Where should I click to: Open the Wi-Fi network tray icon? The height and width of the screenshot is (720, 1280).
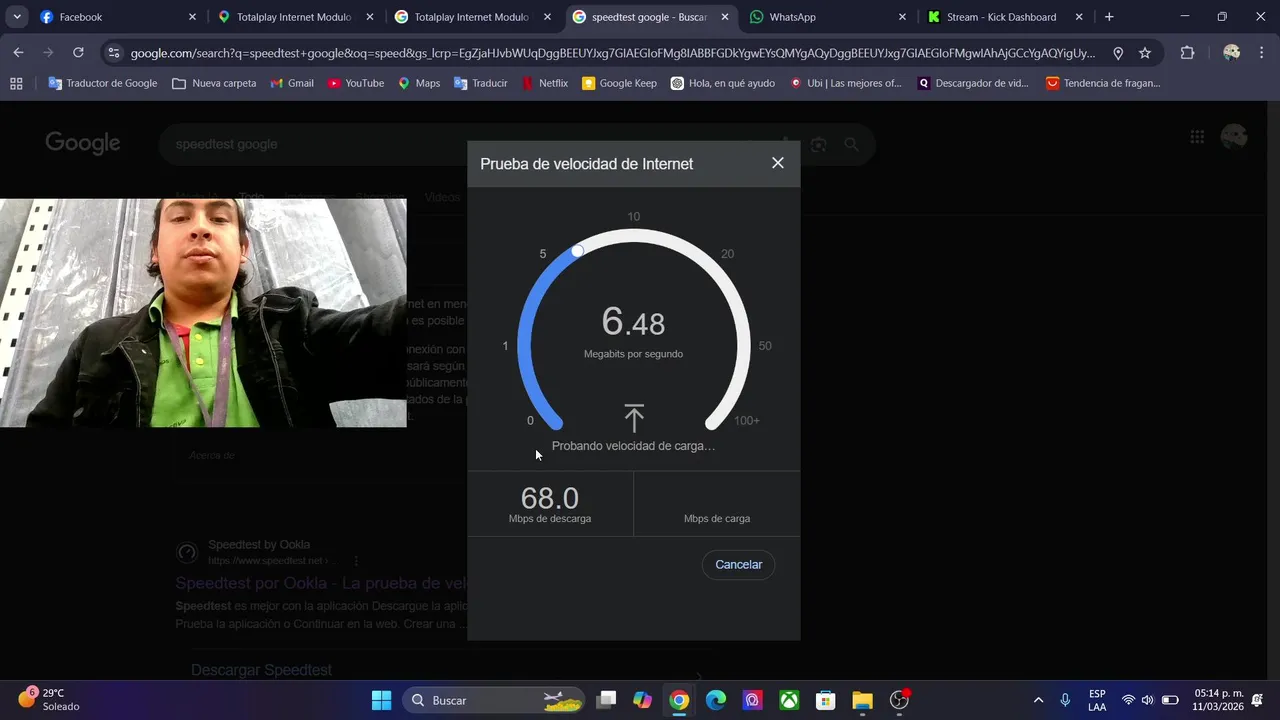point(1128,700)
